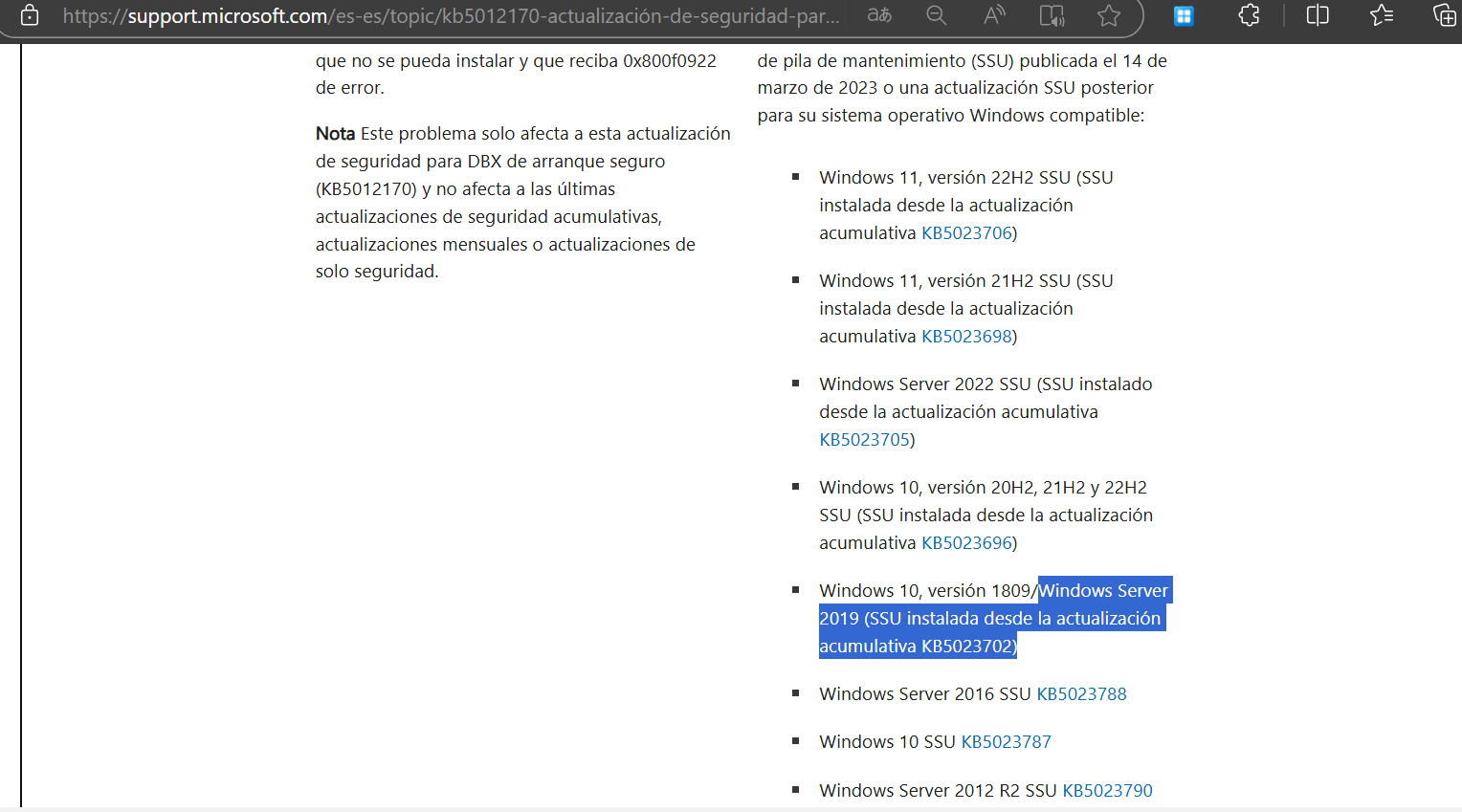
Task: Open the Extensions puzzle icon
Action: (x=1249, y=15)
